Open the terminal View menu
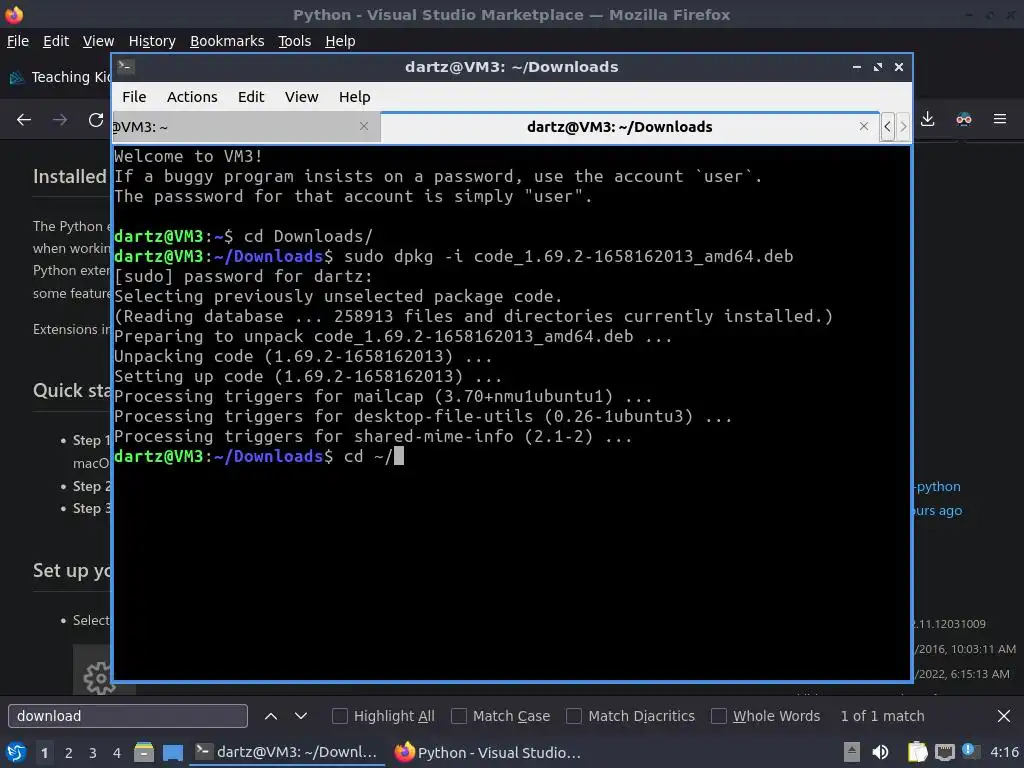1024x768 pixels. click(301, 97)
